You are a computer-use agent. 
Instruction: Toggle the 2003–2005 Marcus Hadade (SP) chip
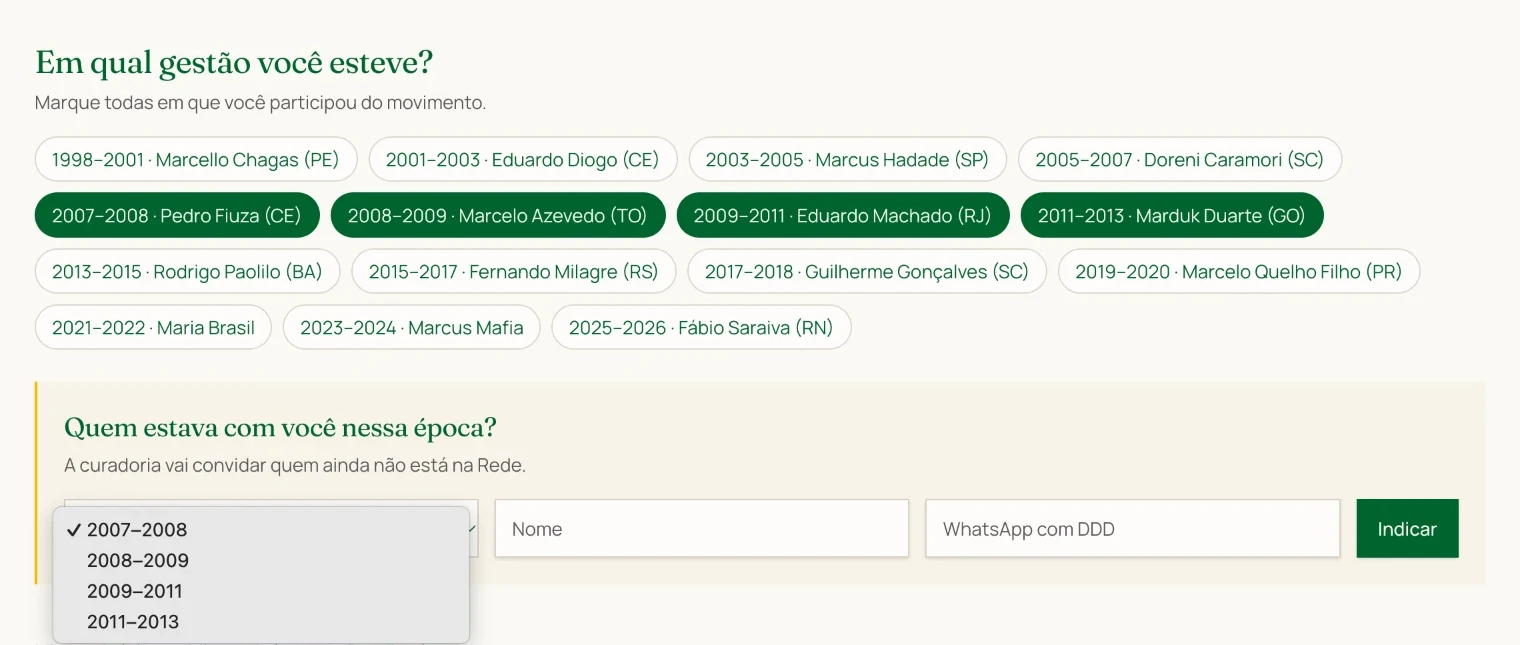(x=847, y=159)
